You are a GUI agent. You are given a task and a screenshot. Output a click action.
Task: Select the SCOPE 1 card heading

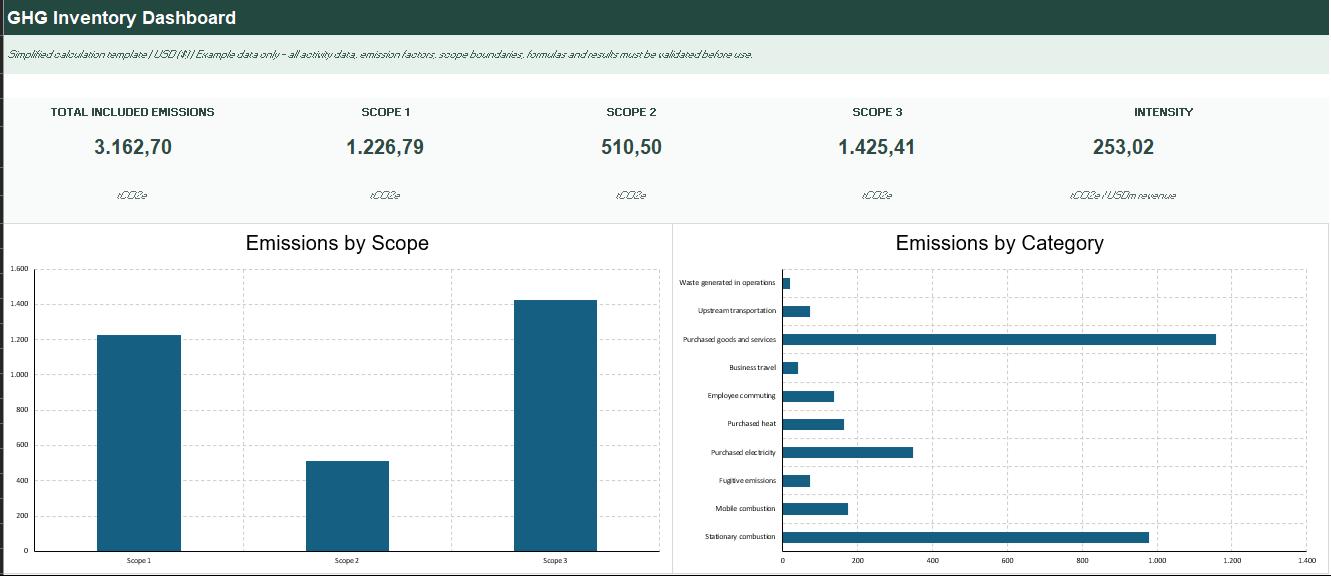tap(385, 112)
